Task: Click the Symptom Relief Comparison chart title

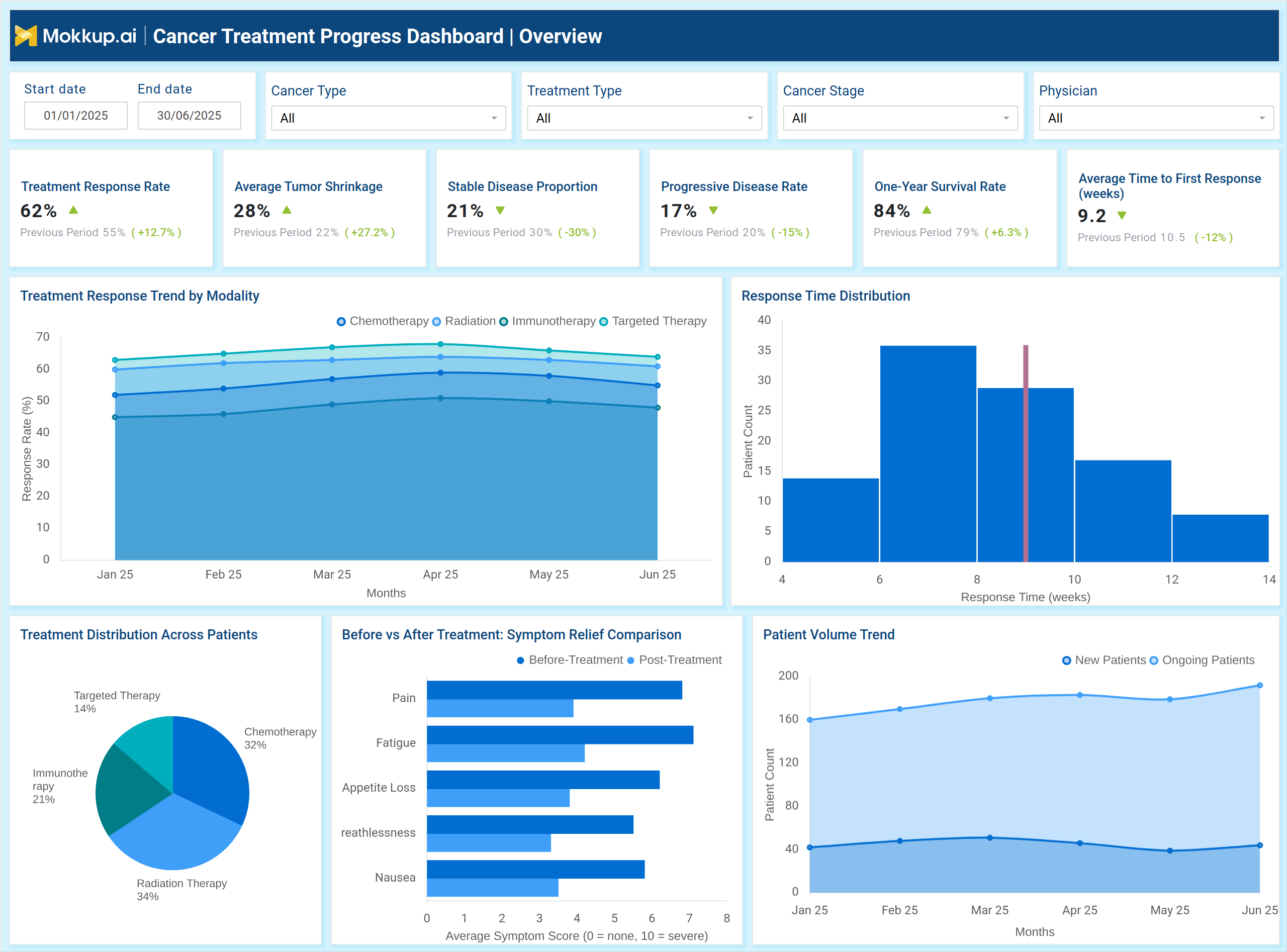Action: click(511, 635)
